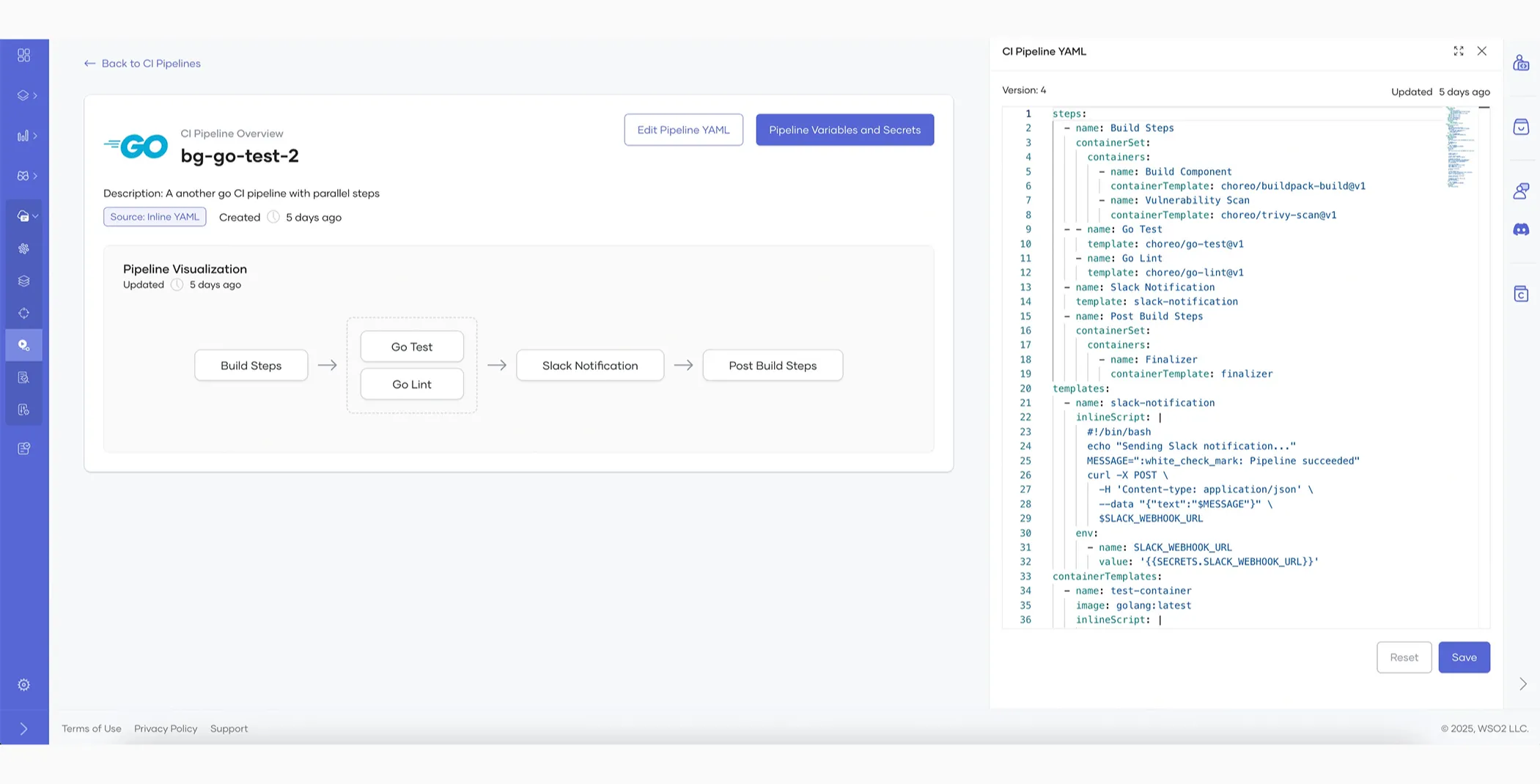
Task: Open Pipeline Variables and Secrets
Action: click(844, 130)
